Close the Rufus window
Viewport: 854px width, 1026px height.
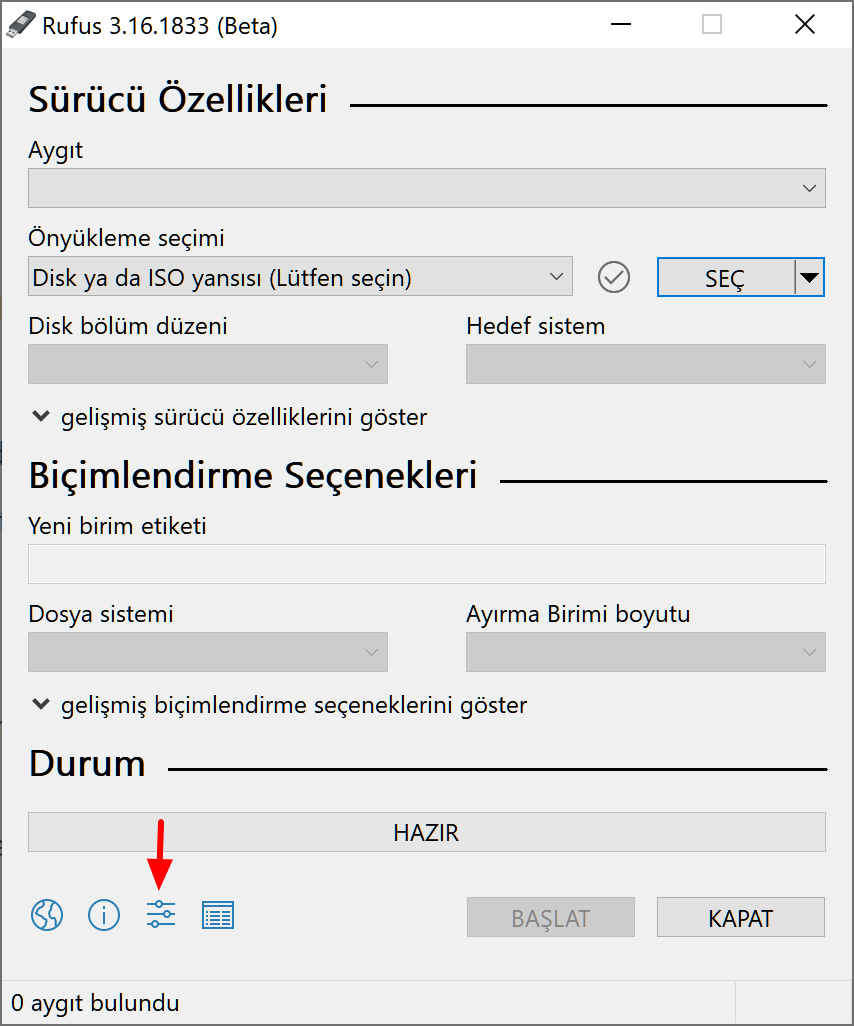point(805,24)
